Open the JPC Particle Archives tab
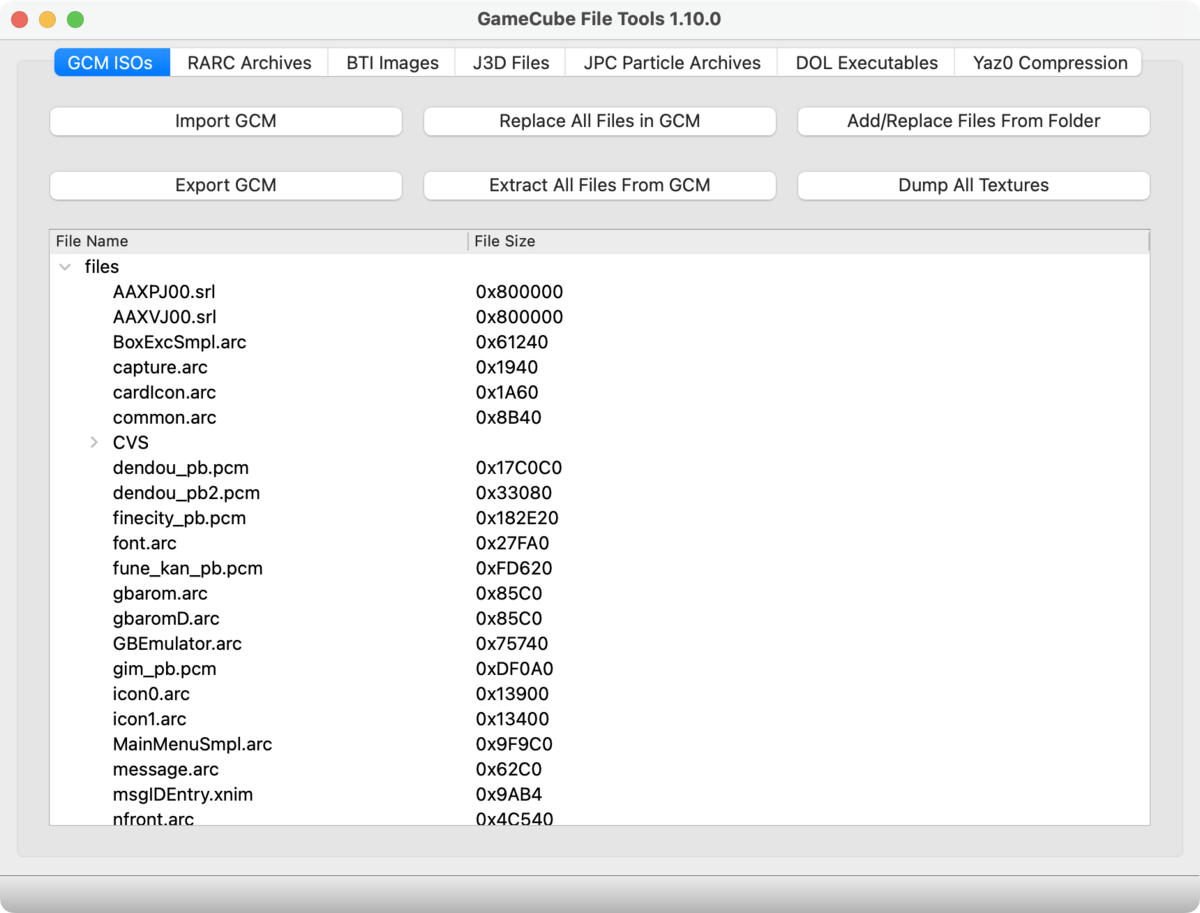The image size is (1200, 913). click(672, 62)
